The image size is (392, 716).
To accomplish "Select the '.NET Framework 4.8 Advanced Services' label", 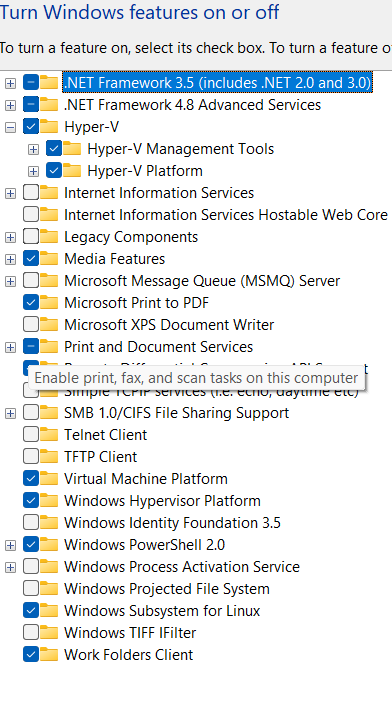I will pos(192,105).
